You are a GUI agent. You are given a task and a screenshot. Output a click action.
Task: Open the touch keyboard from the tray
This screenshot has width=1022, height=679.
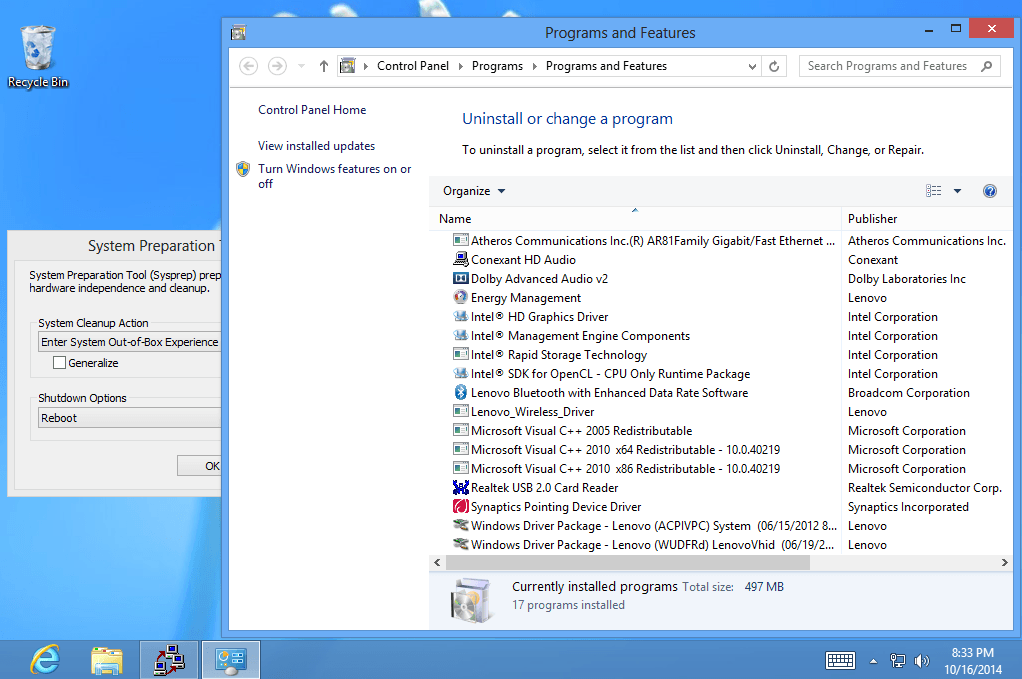[x=840, y=661]
